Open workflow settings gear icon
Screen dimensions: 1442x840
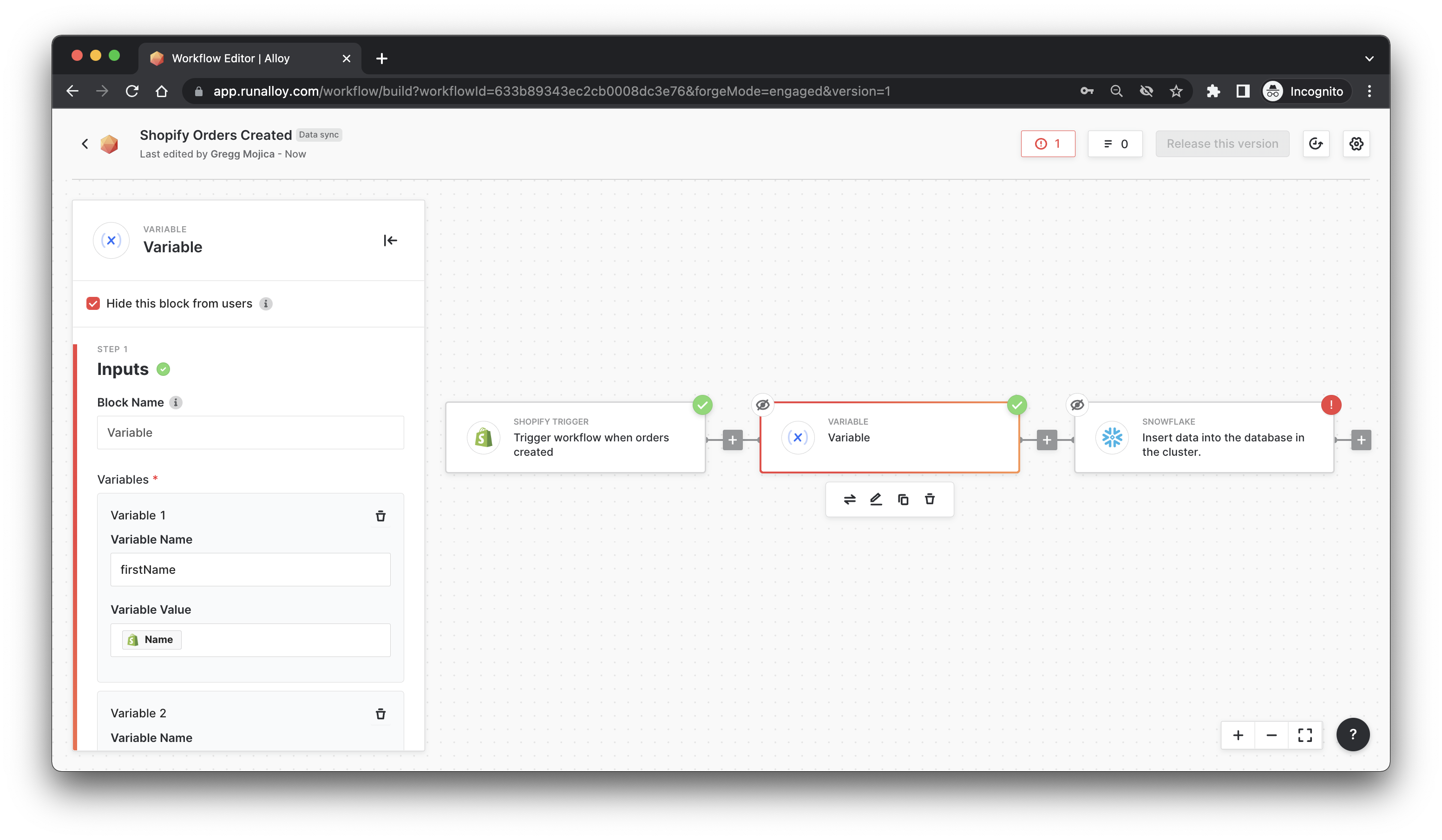(1356, 144)
